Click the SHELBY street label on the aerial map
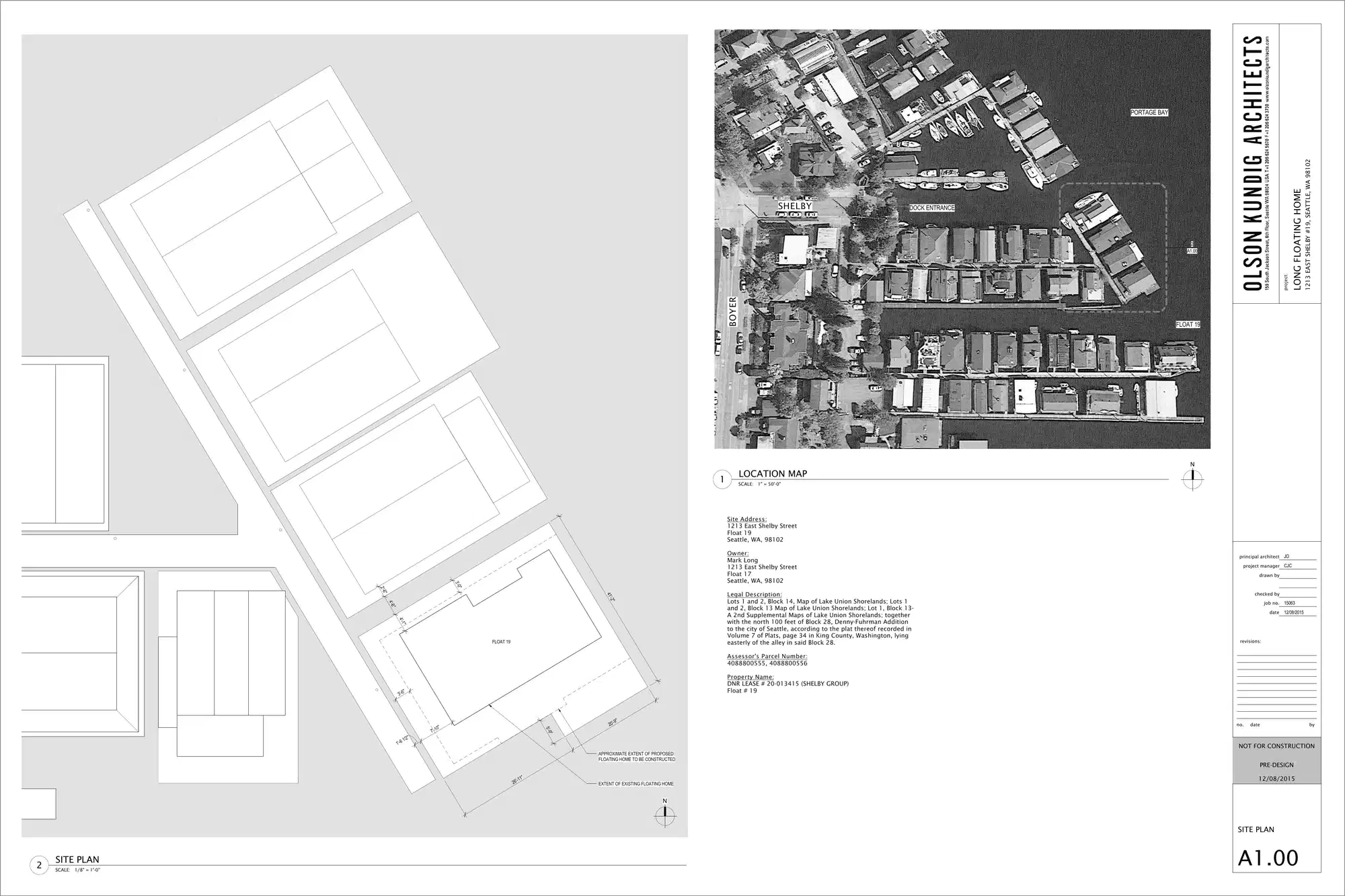 (795, 206)
